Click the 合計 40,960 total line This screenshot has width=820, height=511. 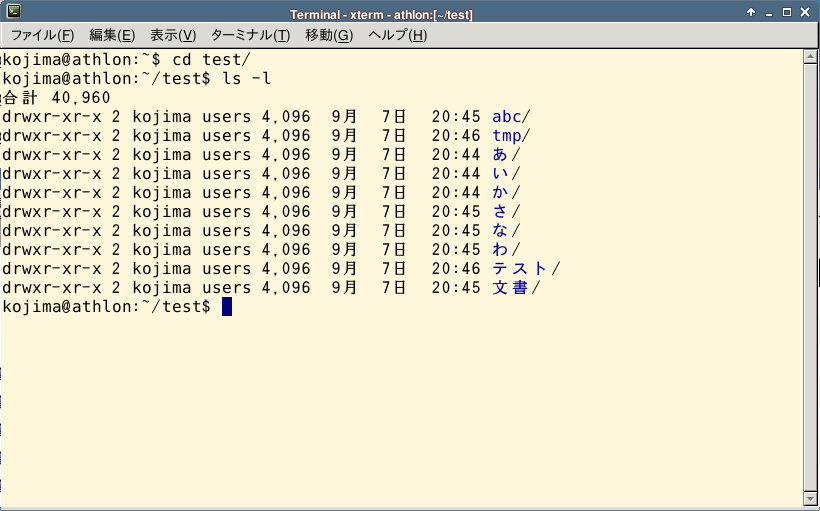(56, 98)
